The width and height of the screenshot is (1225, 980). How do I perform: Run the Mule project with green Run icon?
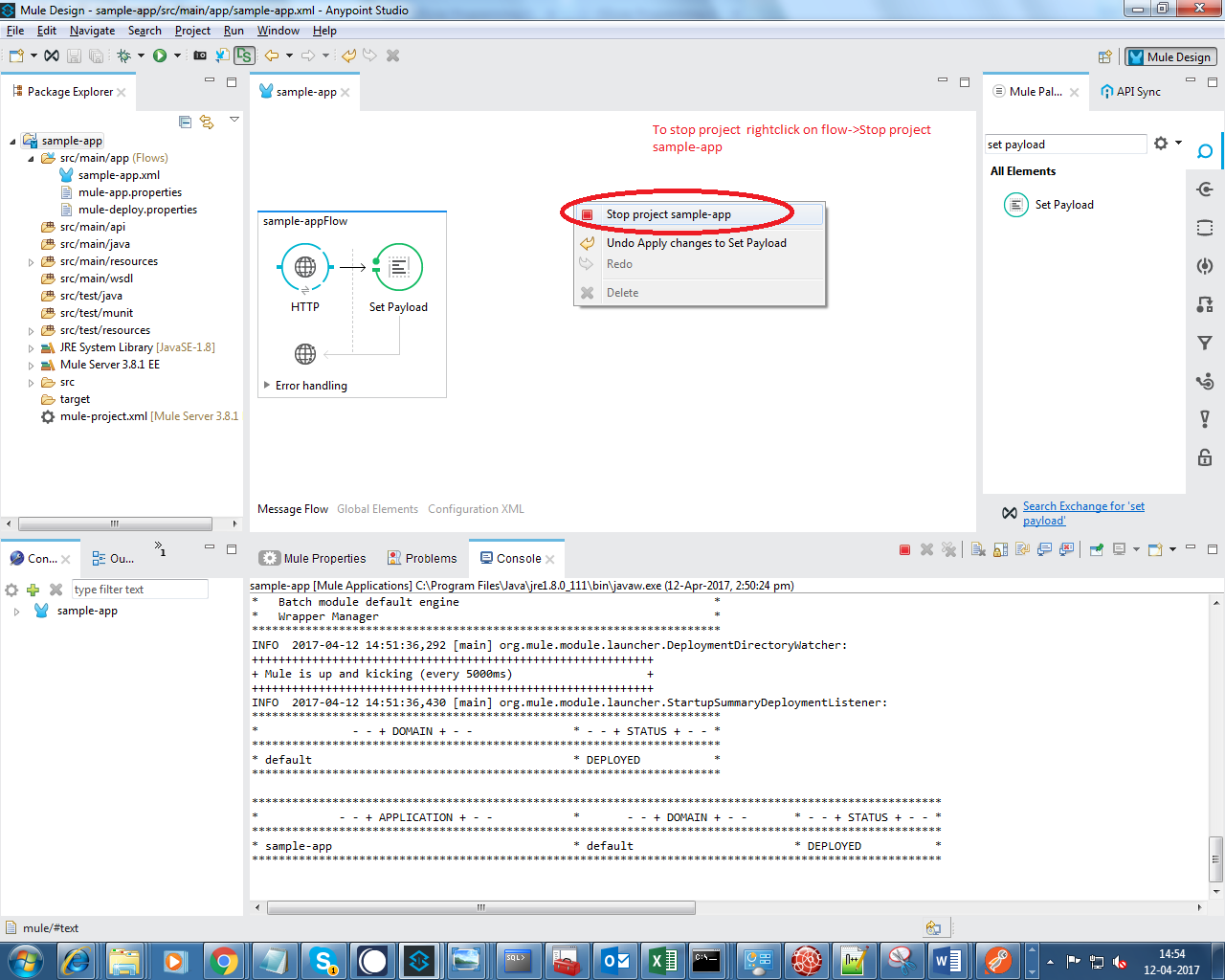pyautogui.click(x=159, y=55)
